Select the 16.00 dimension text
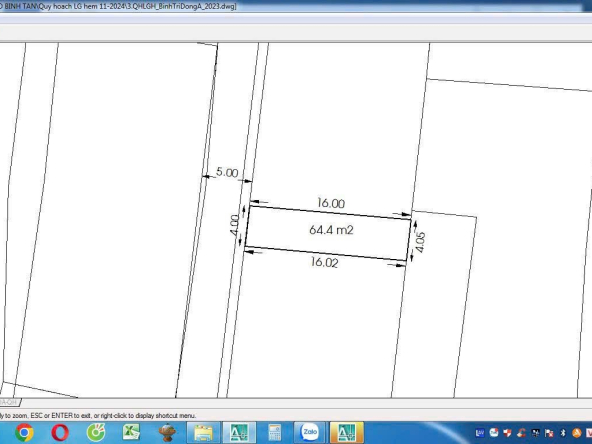This screenshot has width=592, height=444. 331,203
